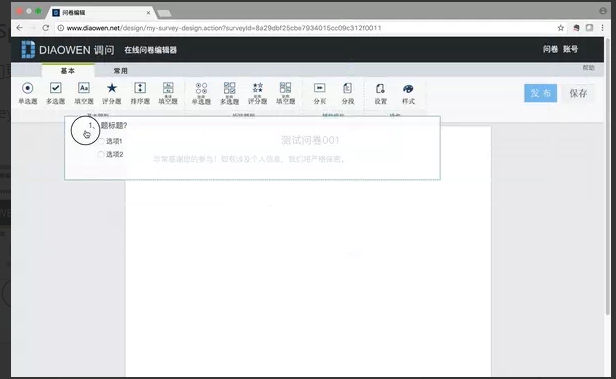Open the 样式 style palette
Viewport: 616px width, 379px height.
[408, 93]
